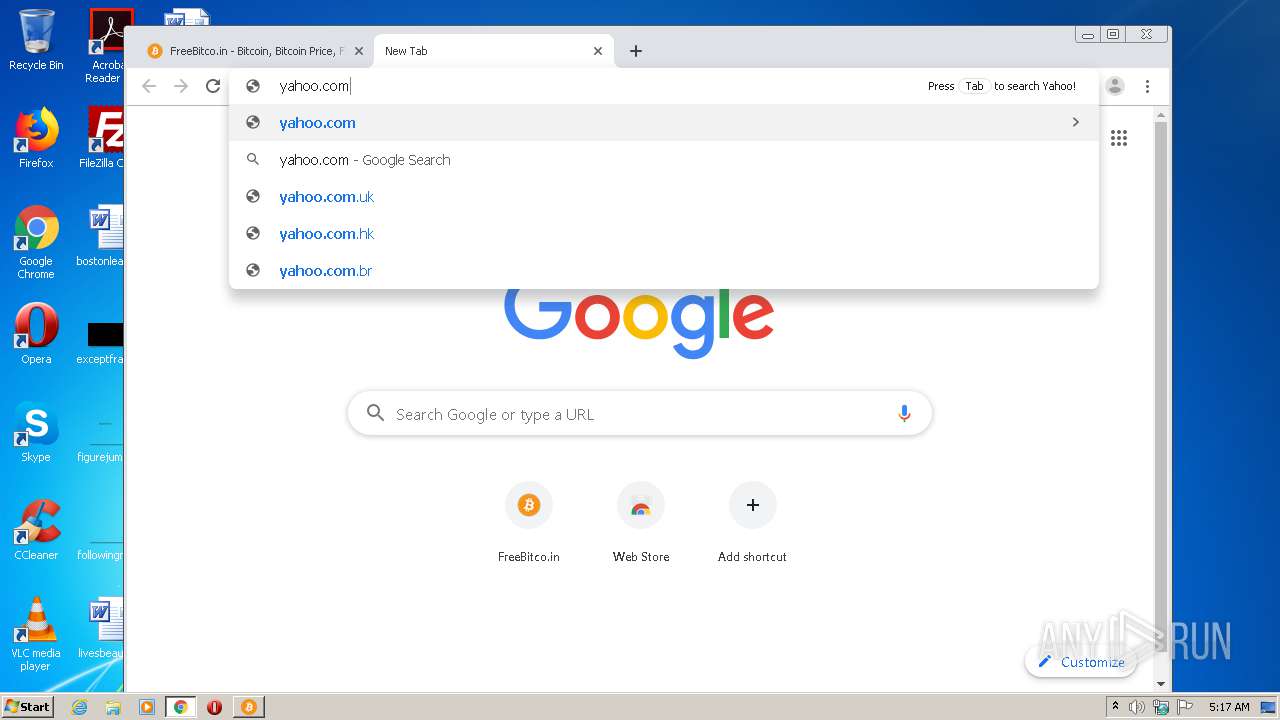Click the Google logo
This screenshot has height=720, width=1280.
(639, 322)
